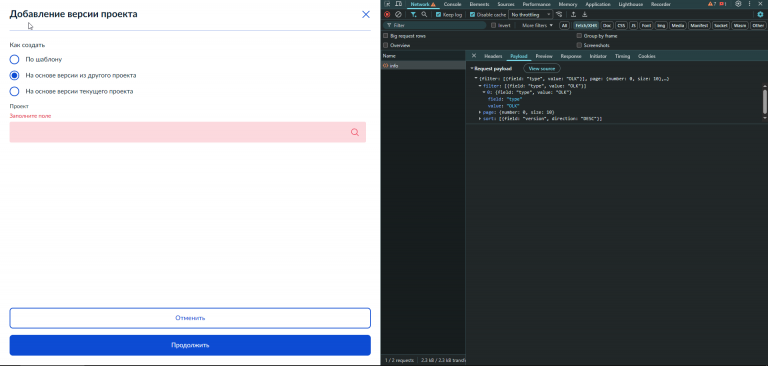Export HAR download icon

tap(584, 15)
